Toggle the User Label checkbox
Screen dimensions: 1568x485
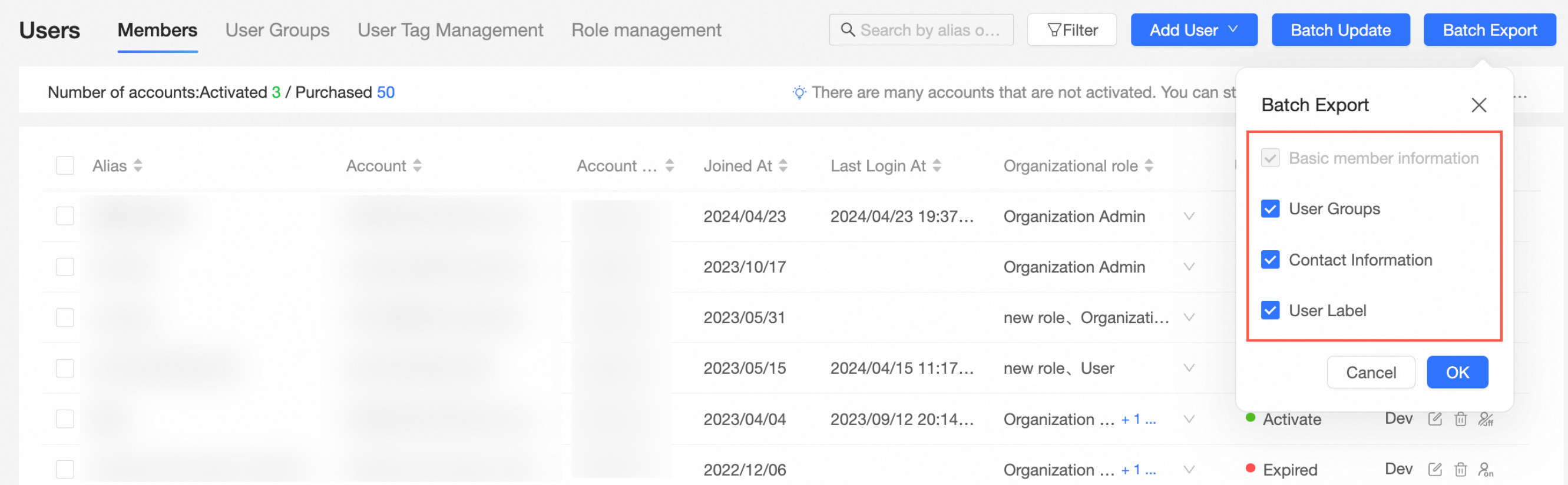[x=1271, y=310]
